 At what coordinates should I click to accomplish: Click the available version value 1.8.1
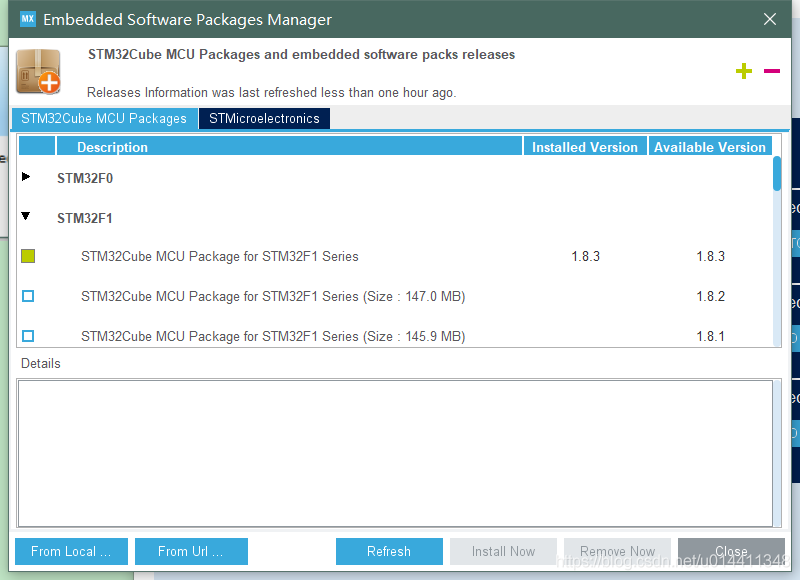pyautogui.click(x=711, y=337)
